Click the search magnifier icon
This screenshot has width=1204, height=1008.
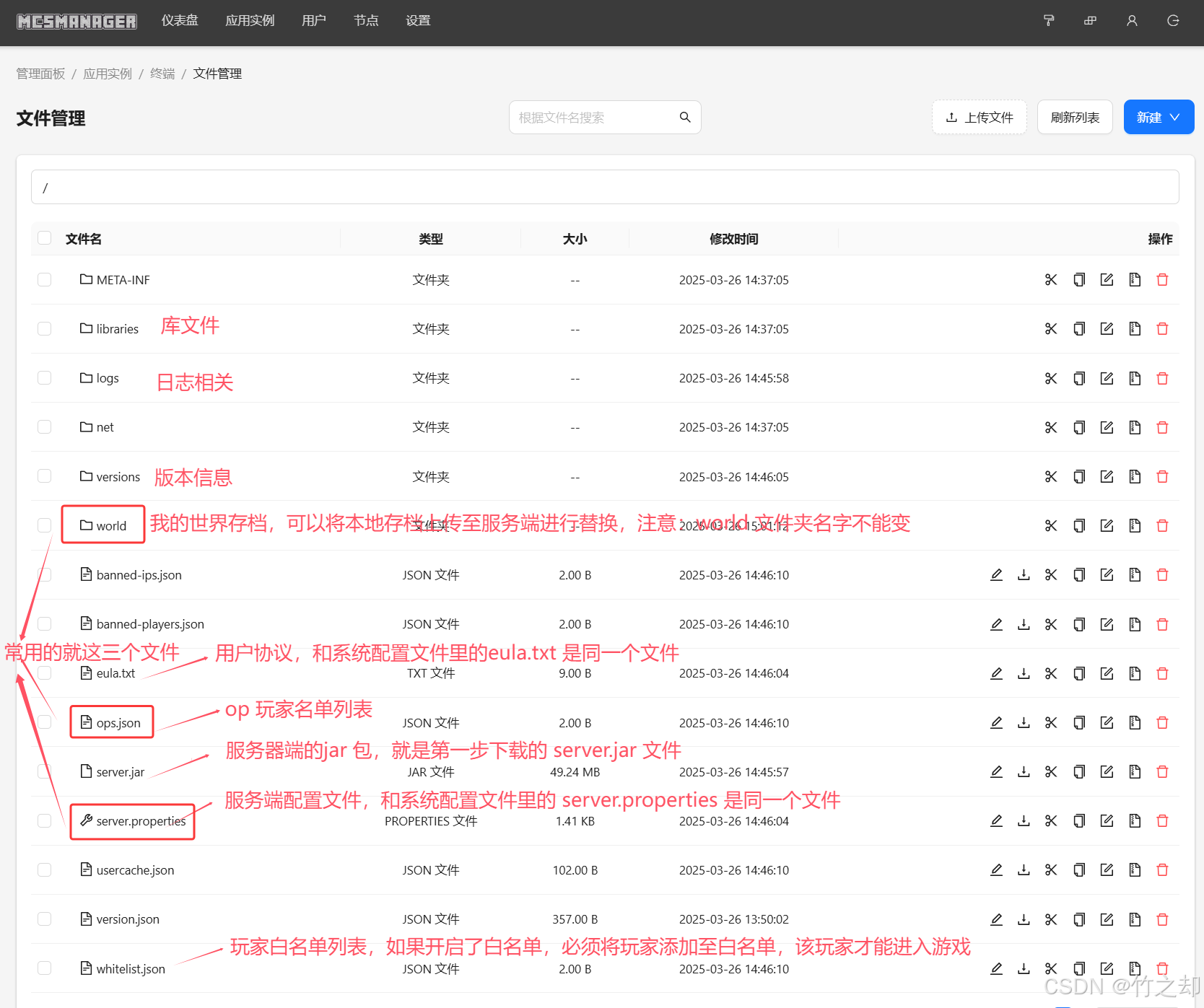coord(685,117)
